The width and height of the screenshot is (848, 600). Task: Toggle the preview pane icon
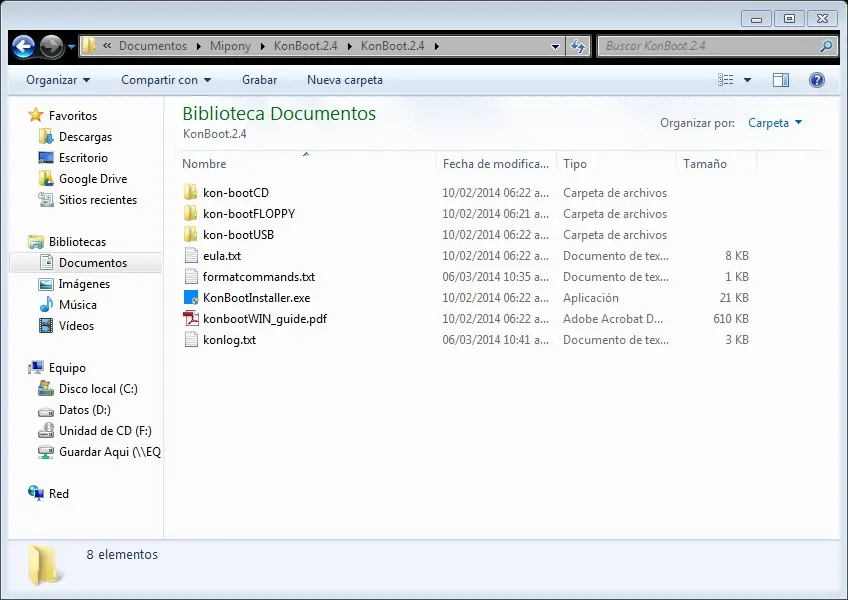[x=780, y=80]
